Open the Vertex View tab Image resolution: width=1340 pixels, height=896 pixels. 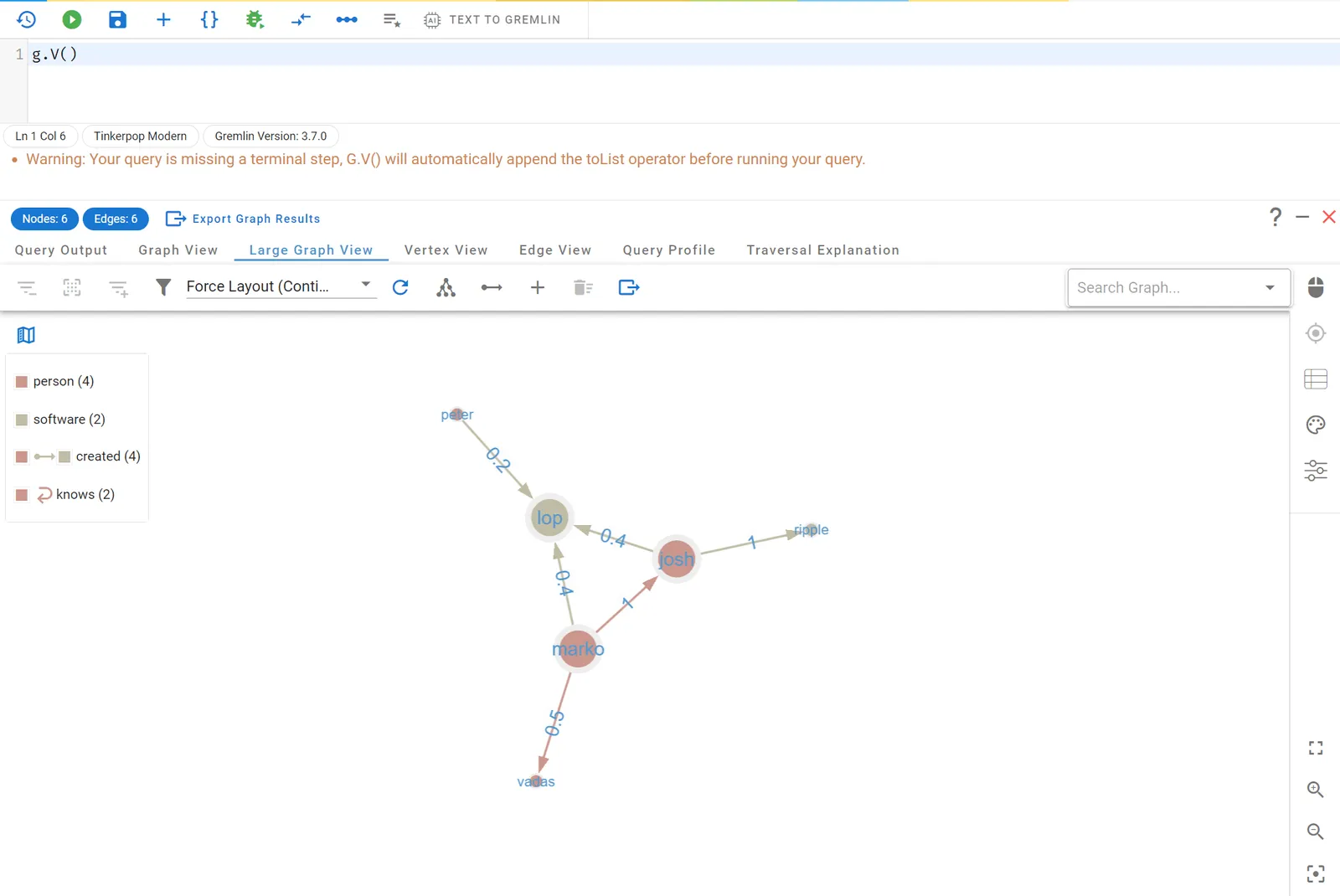446,250
